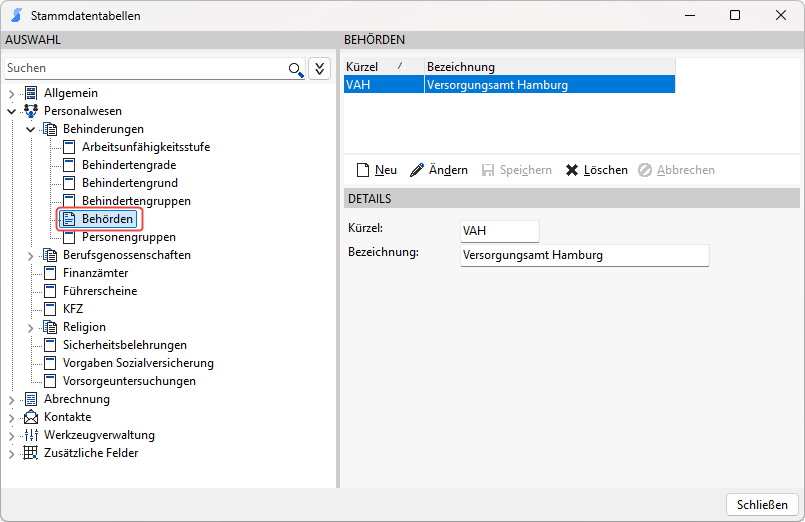Select Finanzämter in the tree

point(95,273)
